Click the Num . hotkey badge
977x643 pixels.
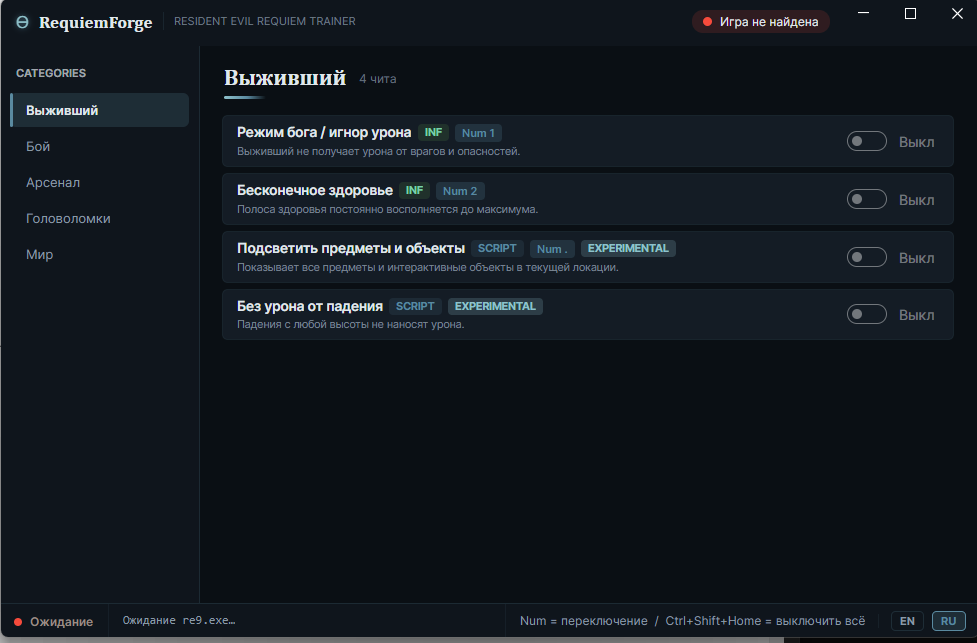(552, 249)
